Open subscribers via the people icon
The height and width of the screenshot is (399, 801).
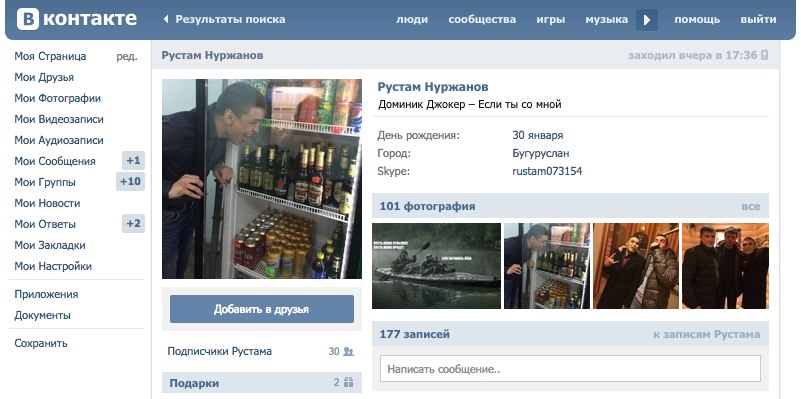(x=348, y=351)
